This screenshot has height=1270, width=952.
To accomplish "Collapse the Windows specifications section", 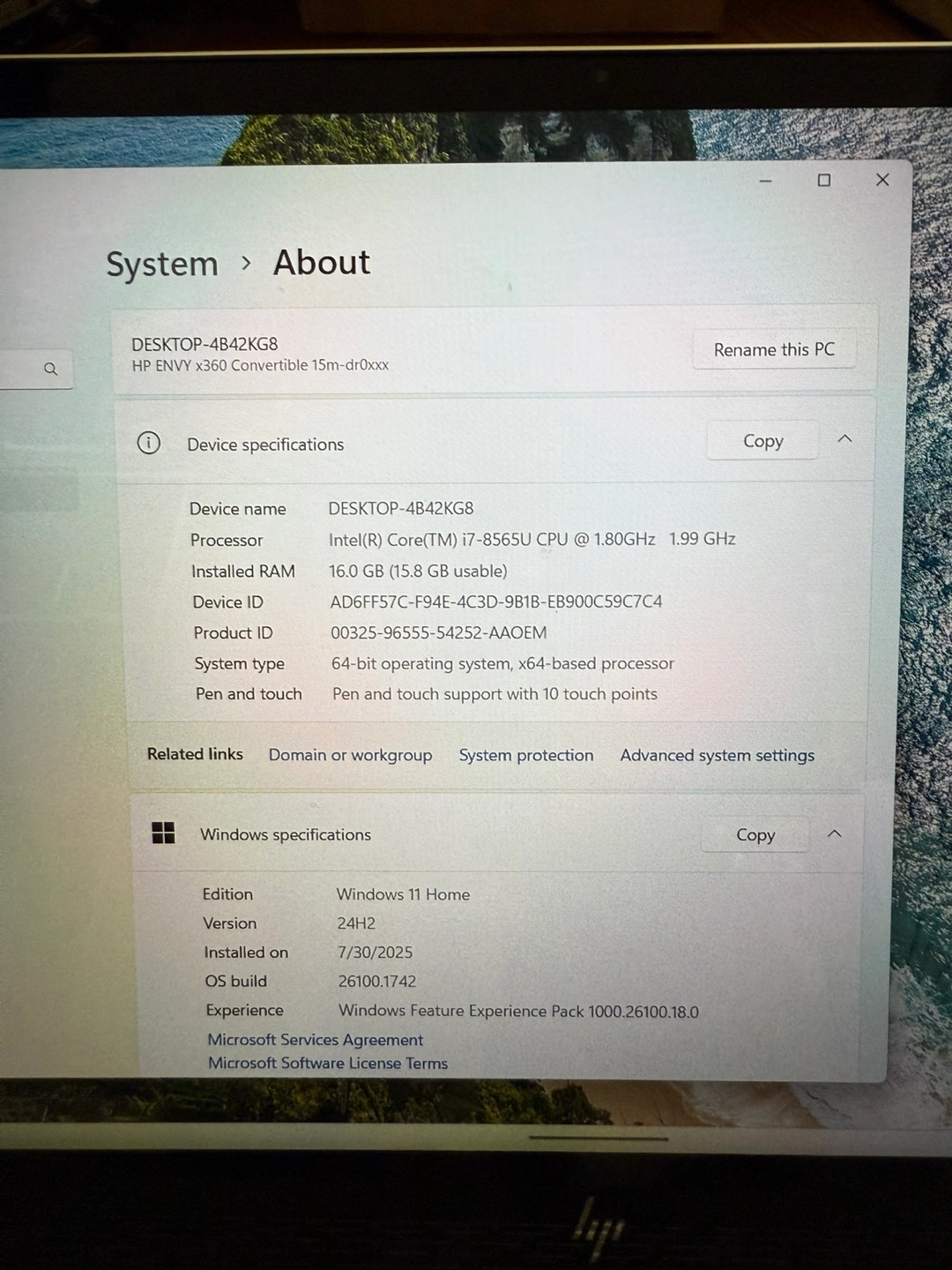I will [x=834, y=833].
